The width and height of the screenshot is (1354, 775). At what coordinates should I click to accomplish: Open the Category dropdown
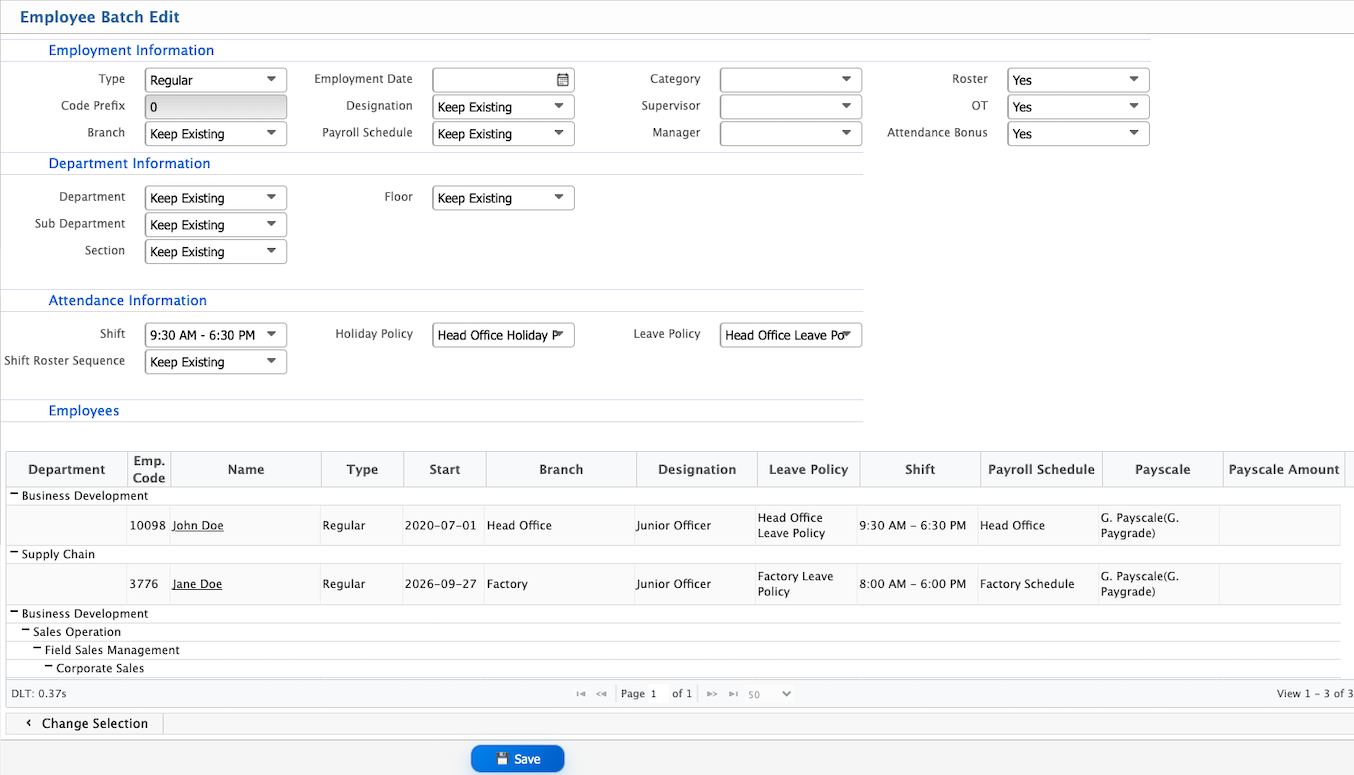coord(791,80)
